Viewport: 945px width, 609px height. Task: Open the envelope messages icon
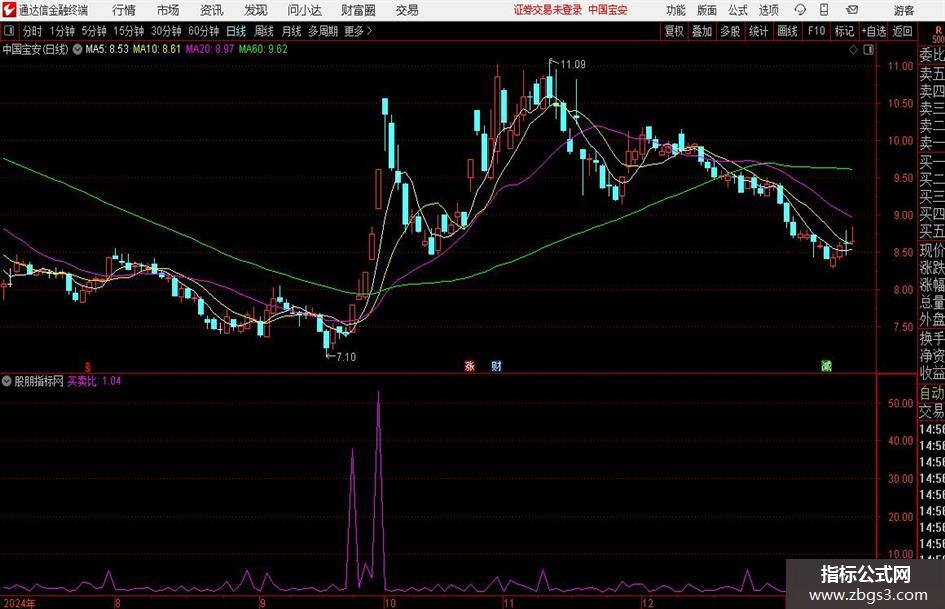[852, 10]
